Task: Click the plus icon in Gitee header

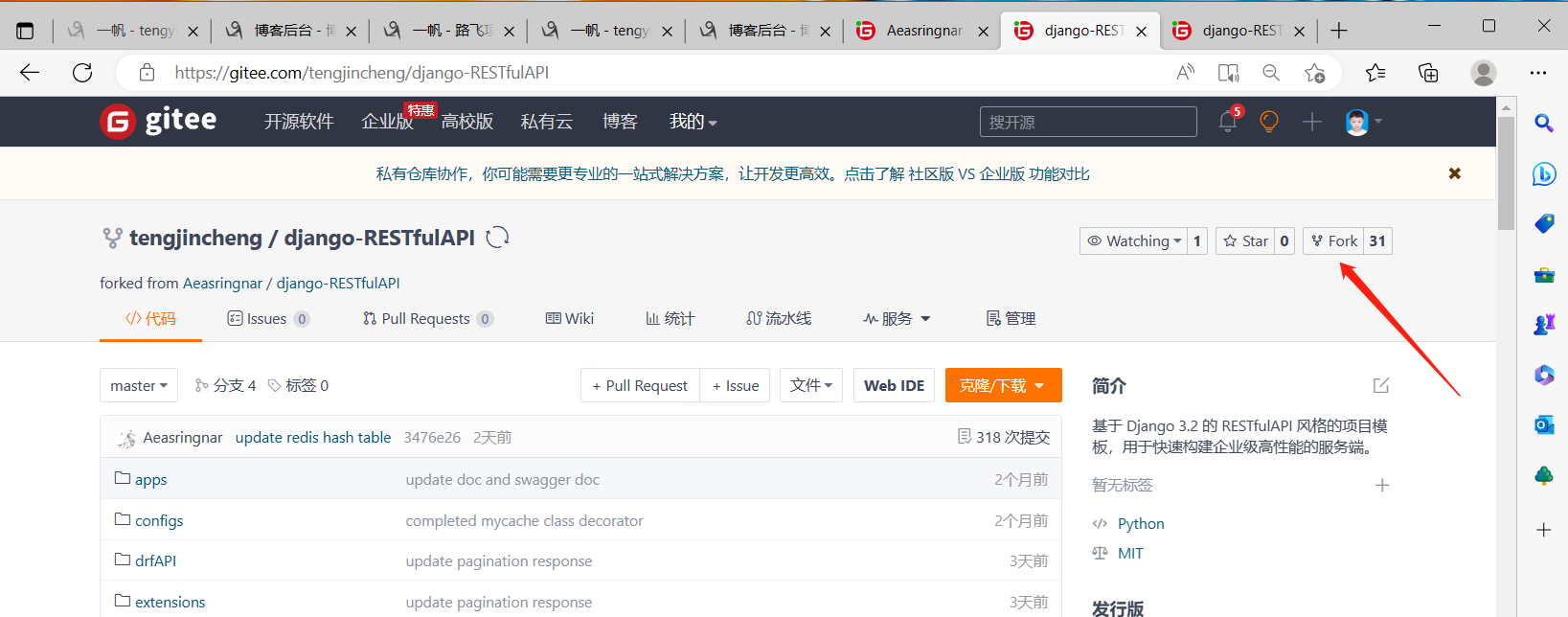Action: (1312, 122)
